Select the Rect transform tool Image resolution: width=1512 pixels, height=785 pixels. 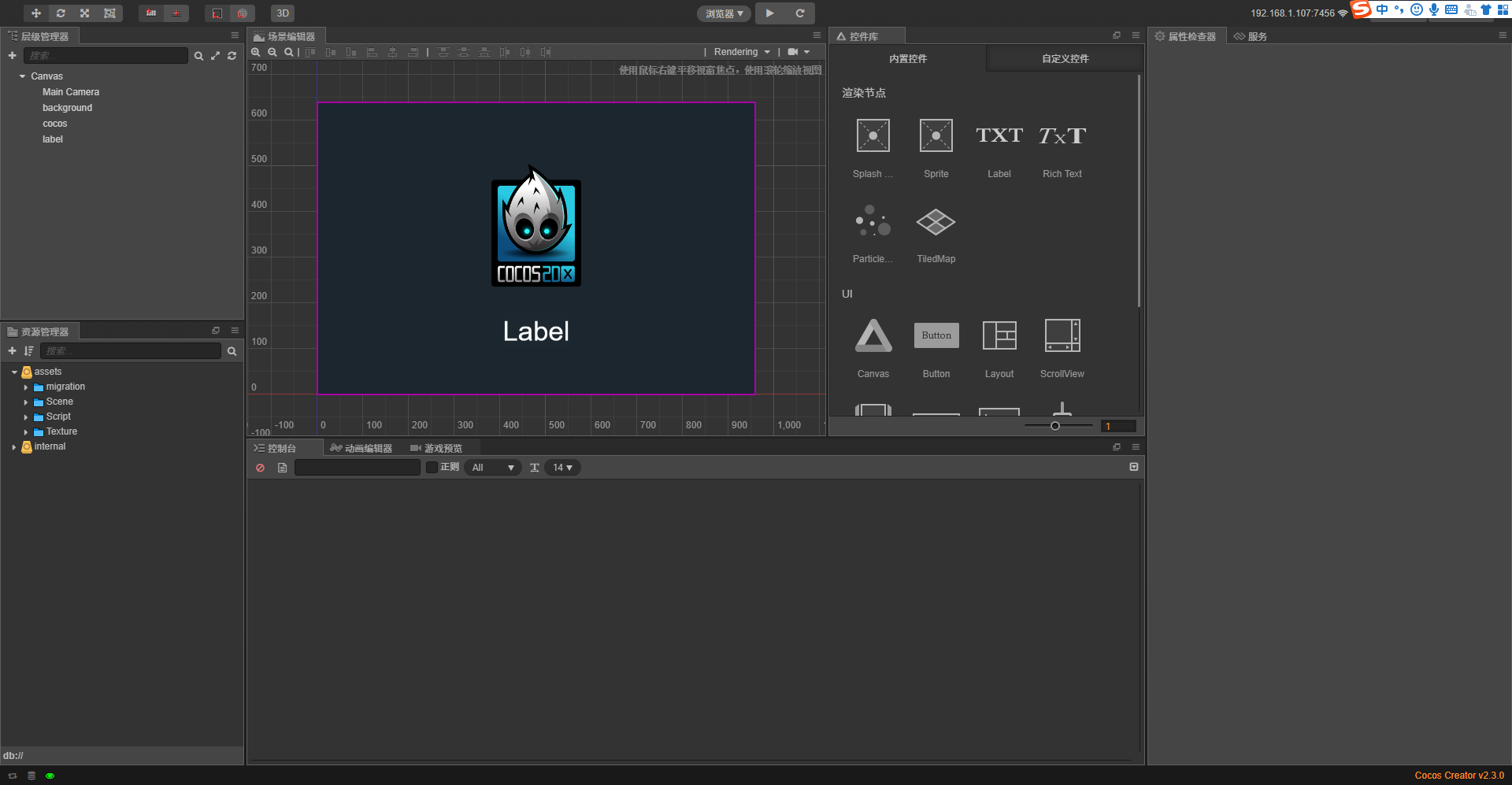pyautogui.click(x=109, y=13)
